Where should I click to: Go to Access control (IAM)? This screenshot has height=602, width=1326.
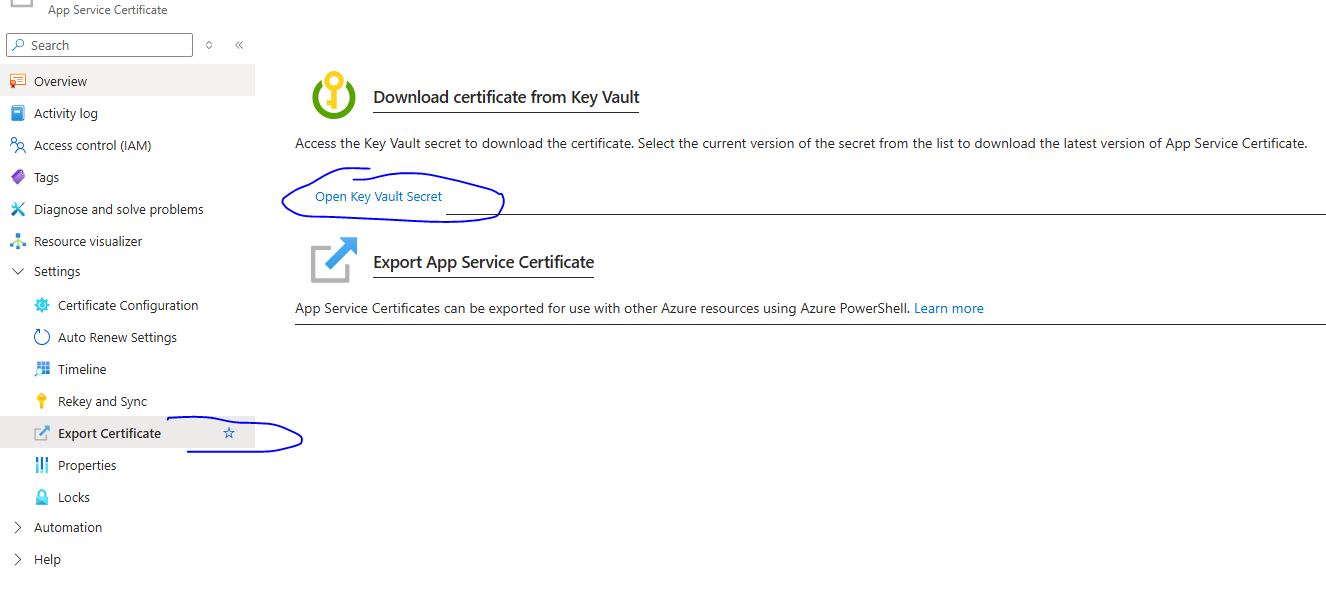[x=127, y=145]
